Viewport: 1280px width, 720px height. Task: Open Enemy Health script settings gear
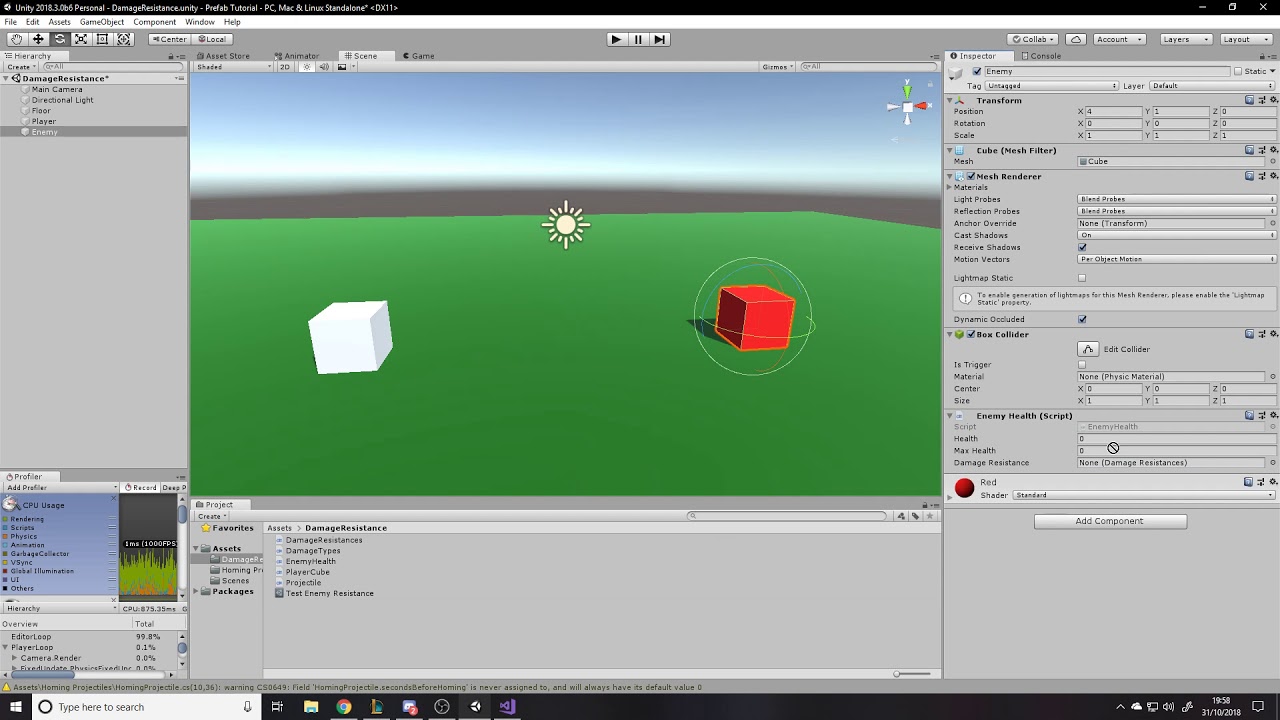click(1273, 415)
